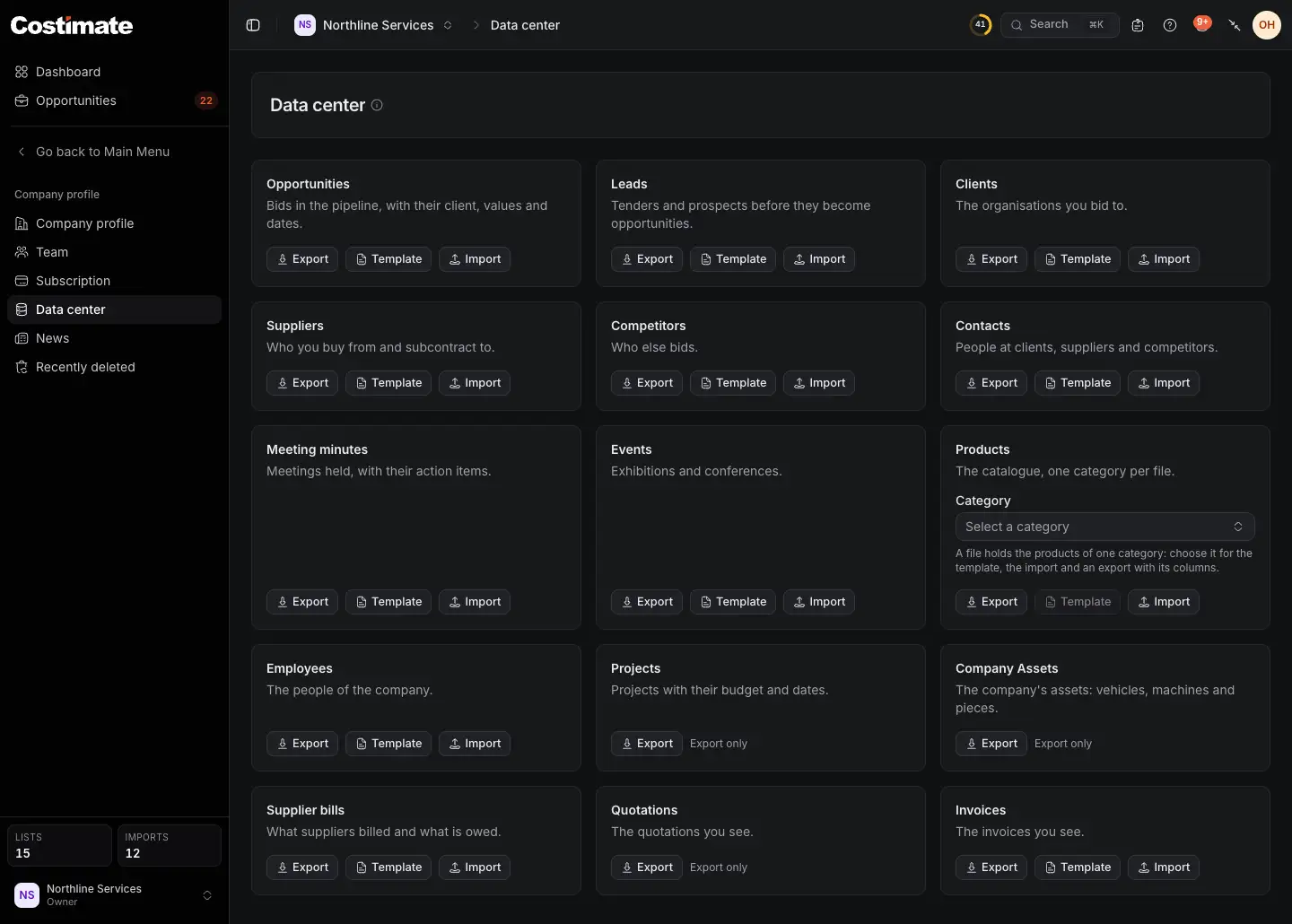Screen dimensions: 1292x924
Task: Open Recently deleted items
Action: (115, 367)
